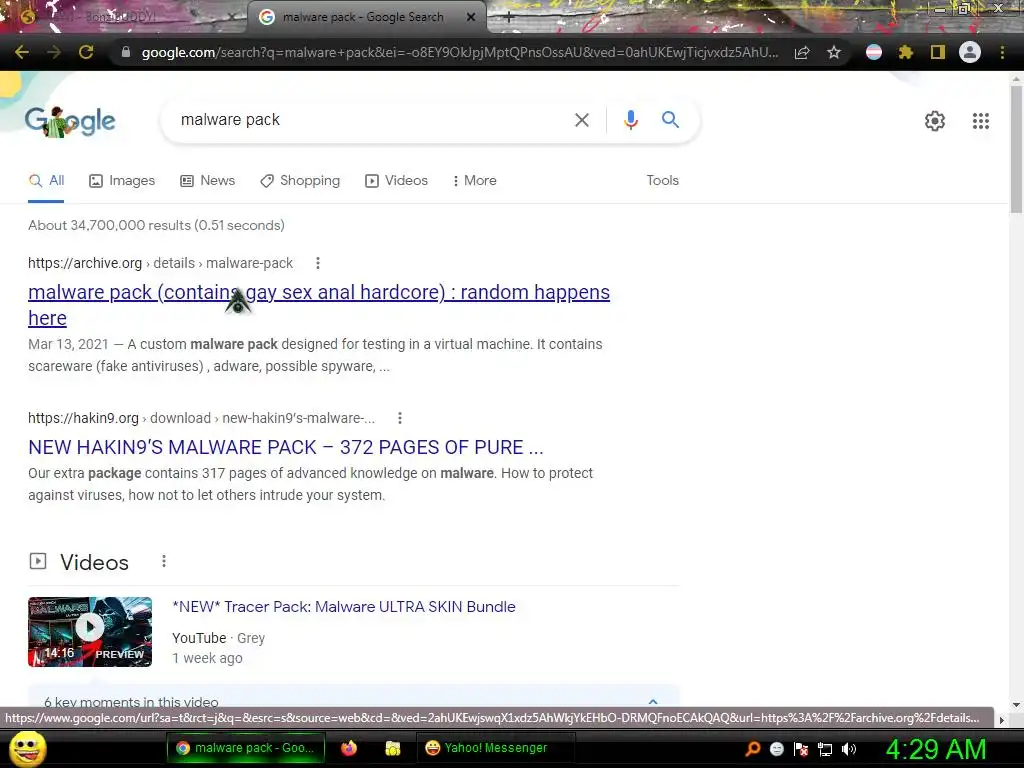Click the white smiley tray icon
Screen dimensions: 1024x768
(776, 749)
